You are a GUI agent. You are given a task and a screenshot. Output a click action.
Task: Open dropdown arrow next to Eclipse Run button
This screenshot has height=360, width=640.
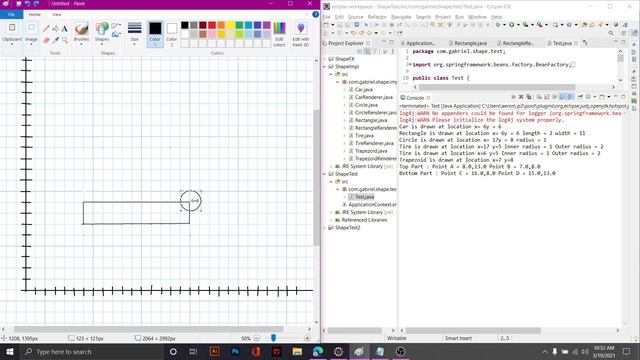click(x=518, y=25)
